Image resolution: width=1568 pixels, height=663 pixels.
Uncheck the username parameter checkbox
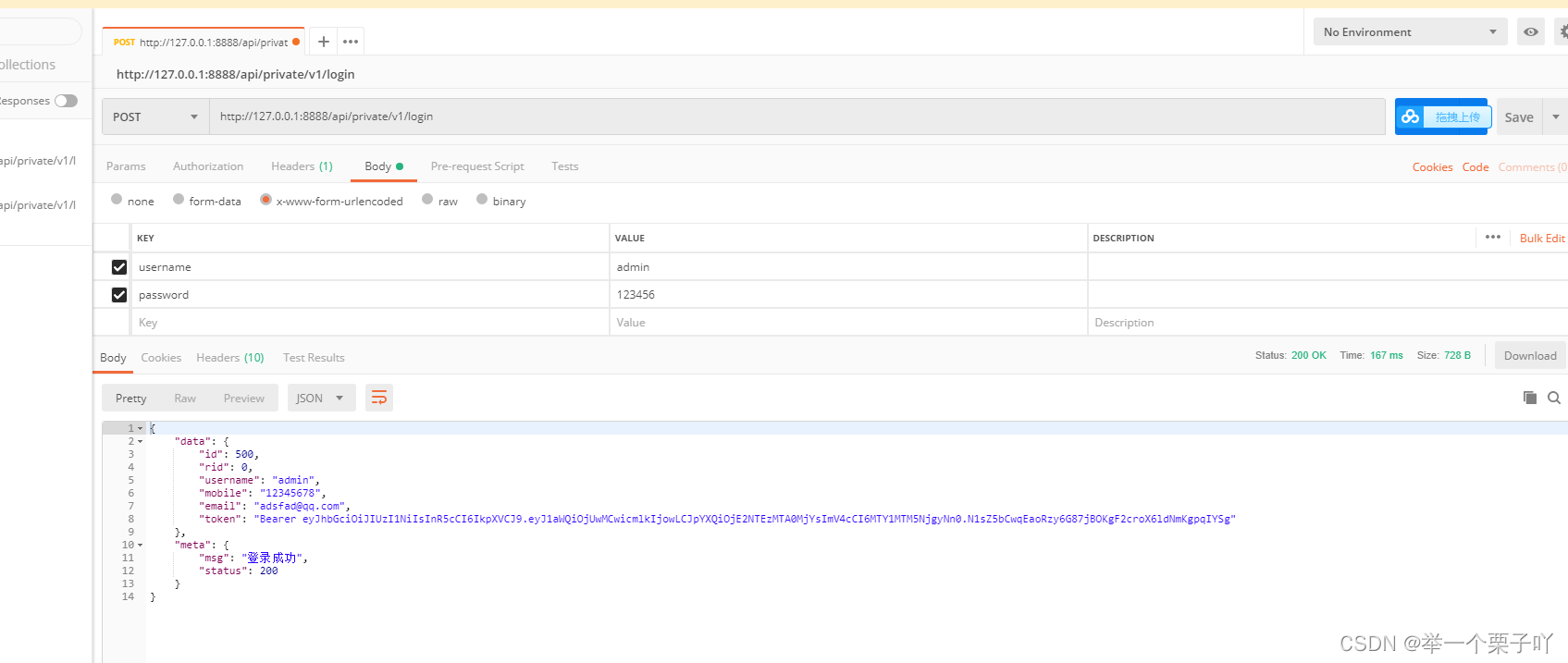(x=119, y=267)
